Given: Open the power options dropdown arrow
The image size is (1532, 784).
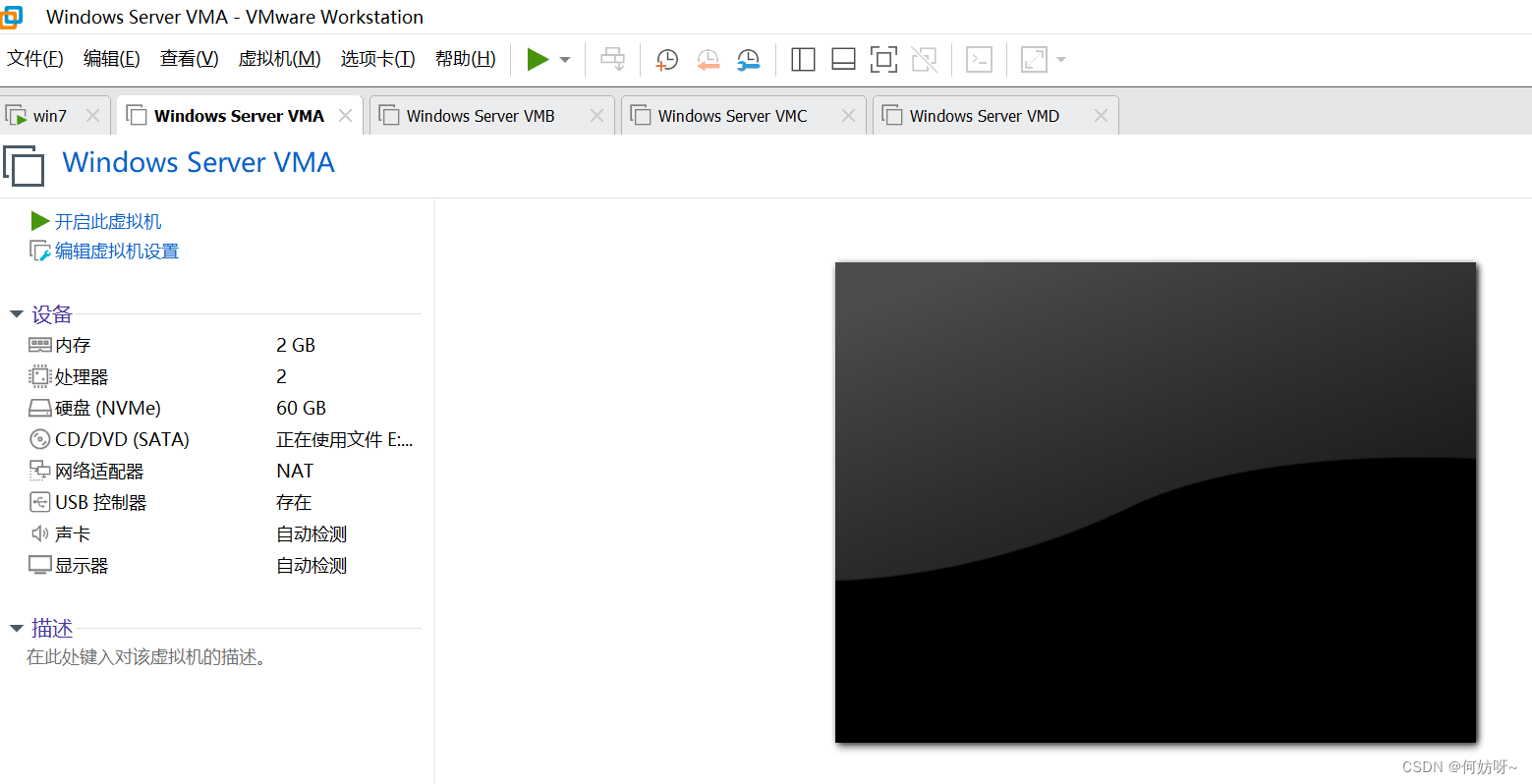Looking at the screenshot, I should 565,59.
